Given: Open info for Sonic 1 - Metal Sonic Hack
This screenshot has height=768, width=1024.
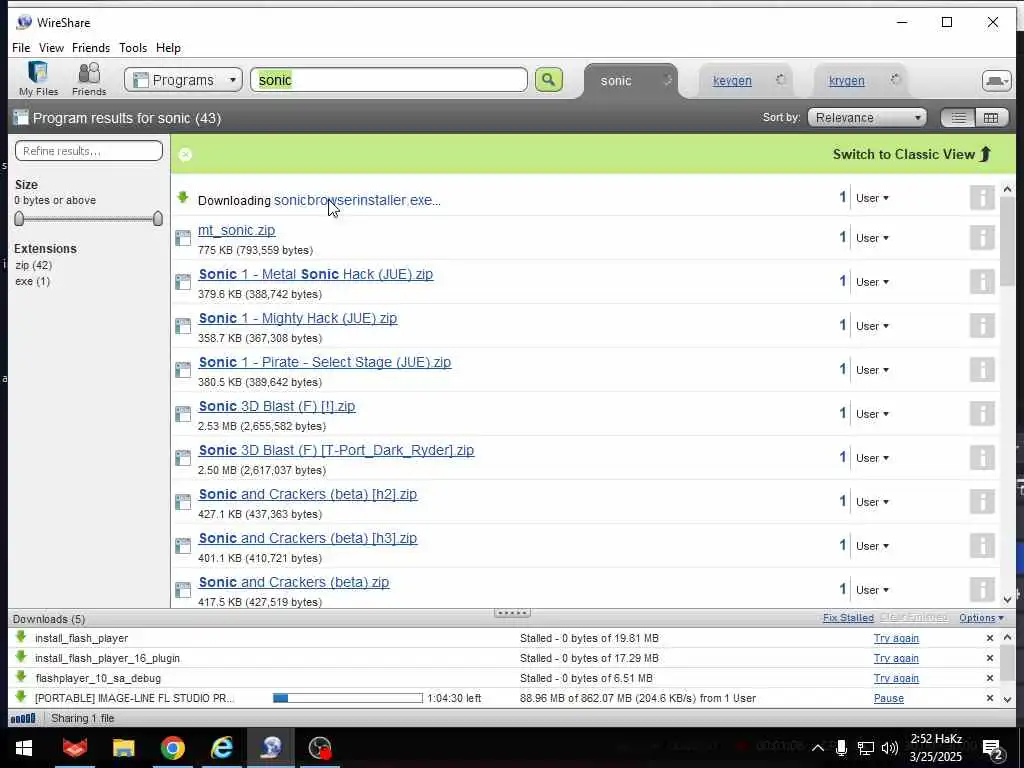Looking at the screenshot, I should [x=982, y=281].
